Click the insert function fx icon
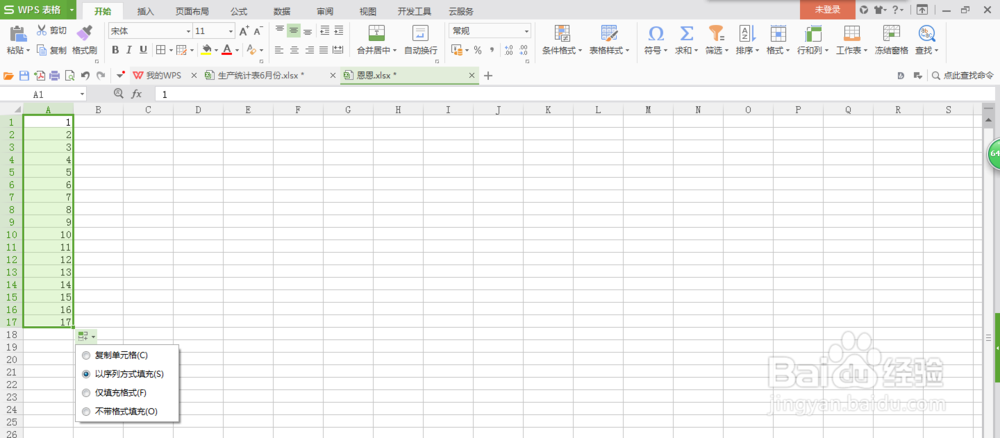Screen dimensions: 1000x438 tap(136, 94)
